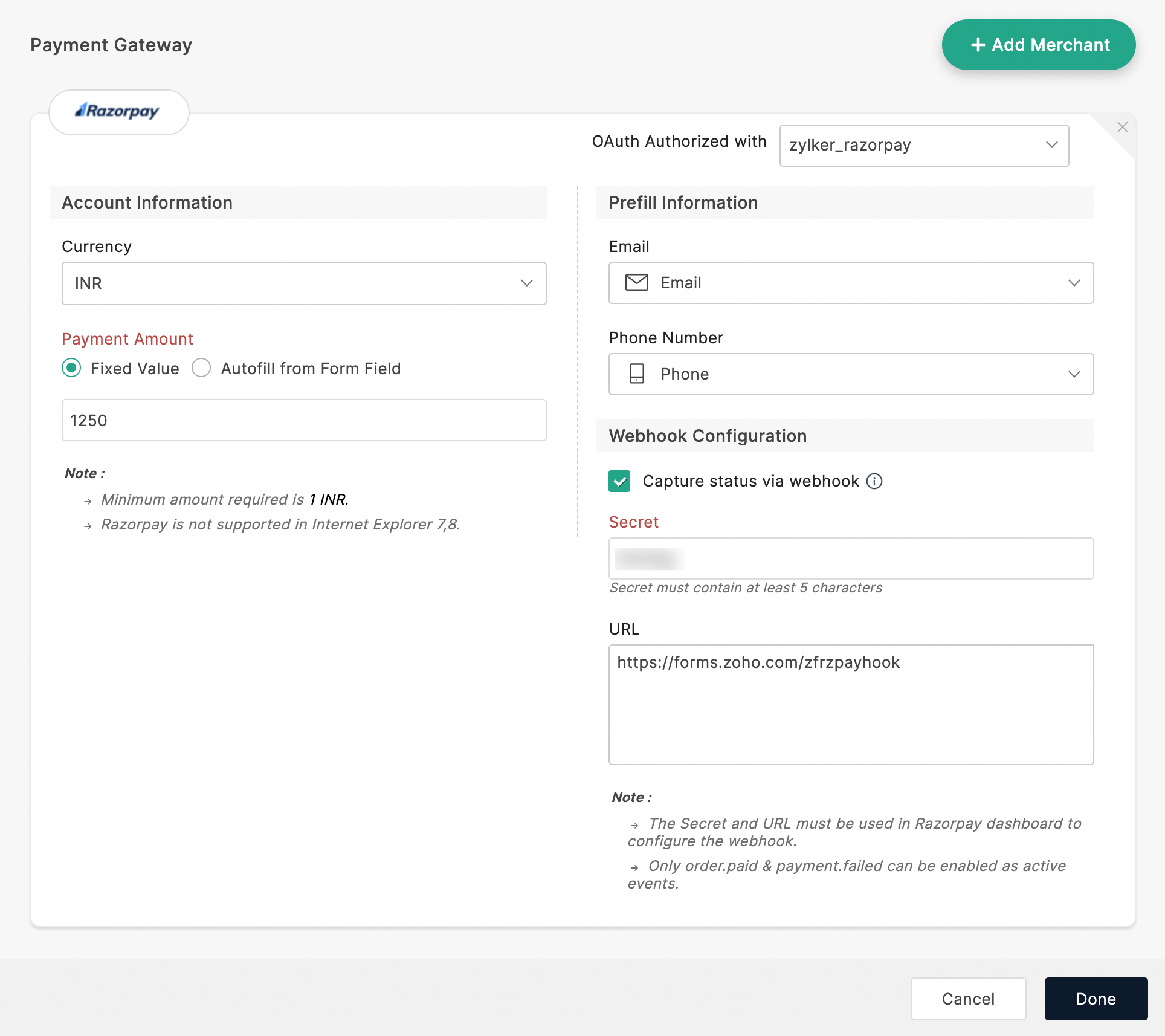Click the chevron arrow in Currency field
Viewport: 1165px width, 1036px height.
526,283
